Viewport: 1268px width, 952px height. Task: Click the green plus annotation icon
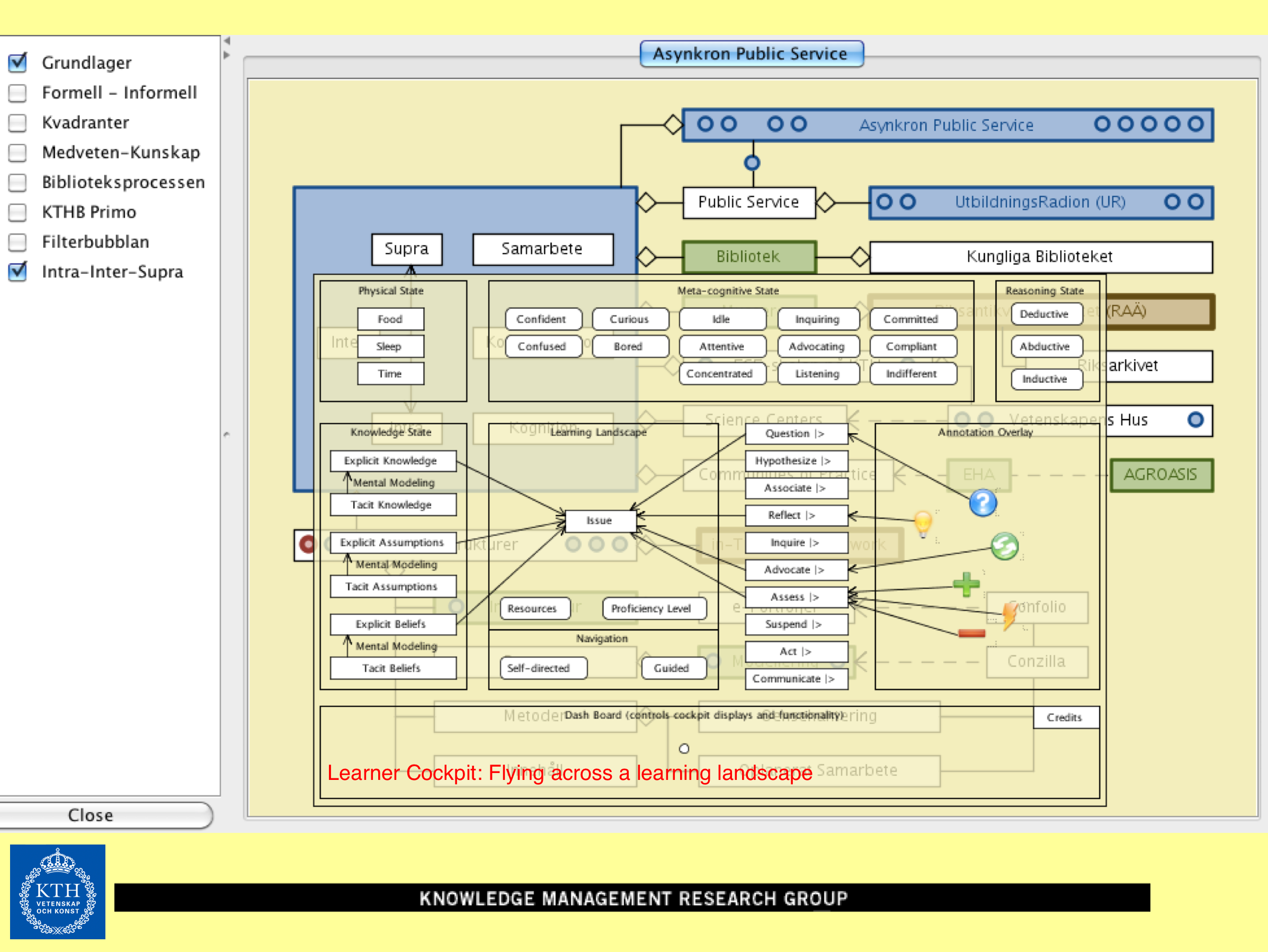tap(966, 585)
